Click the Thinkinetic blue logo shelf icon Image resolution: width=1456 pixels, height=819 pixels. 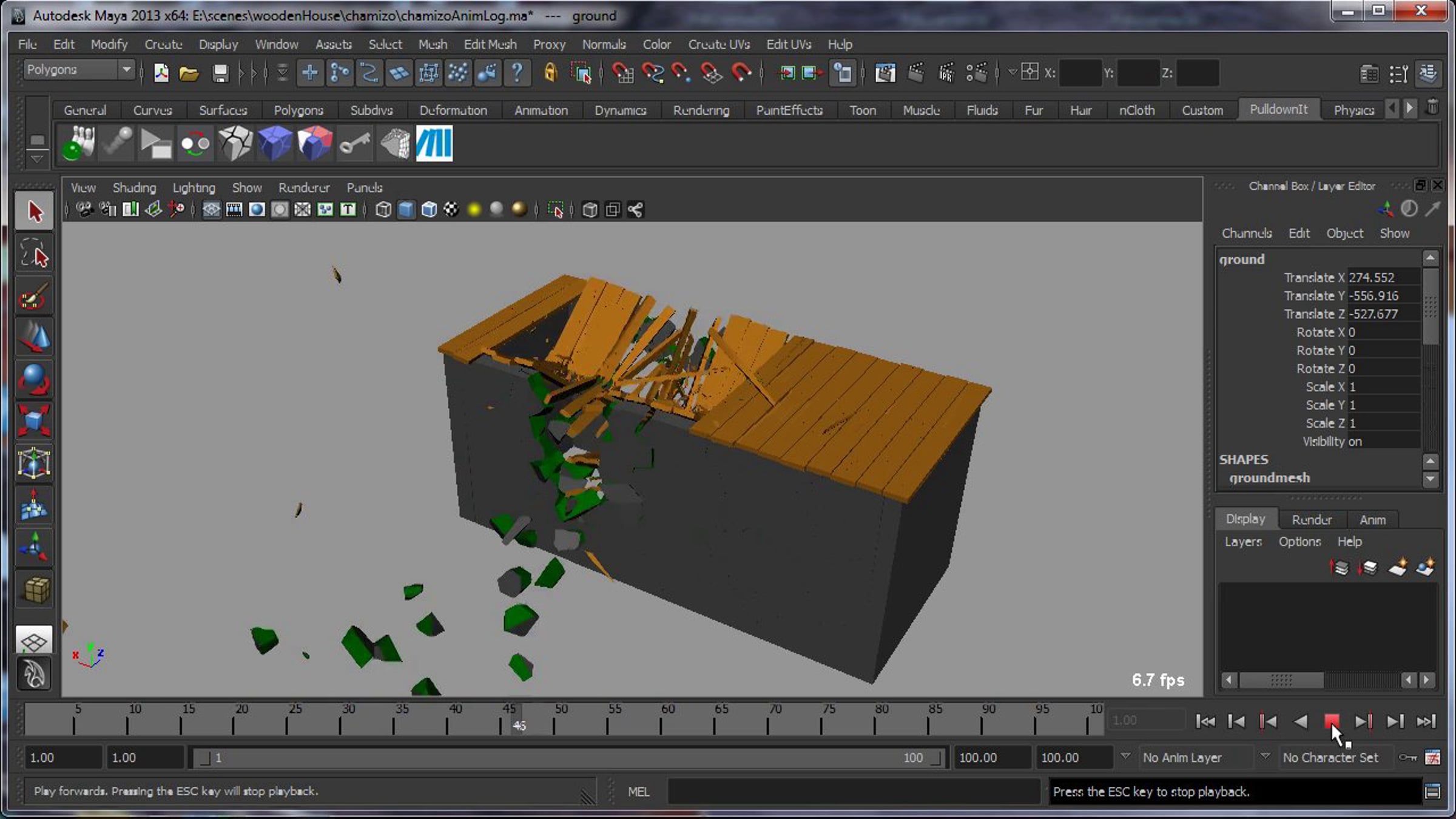(434, 144)
